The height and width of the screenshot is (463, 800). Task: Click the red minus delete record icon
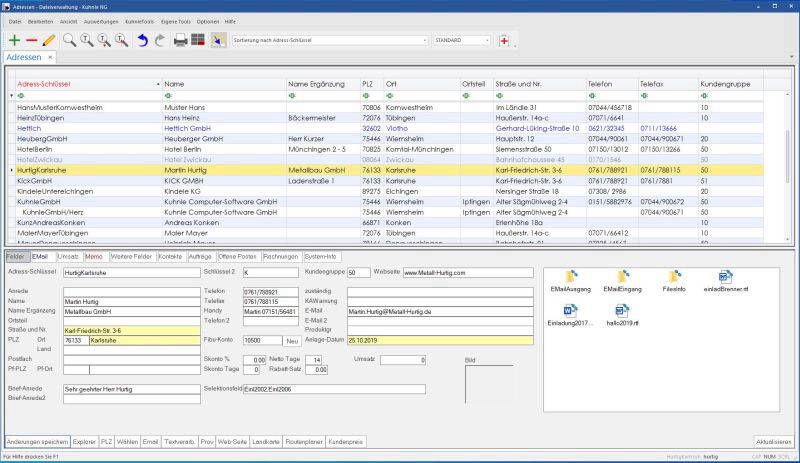pyautogui.click(x=31, y=40)
